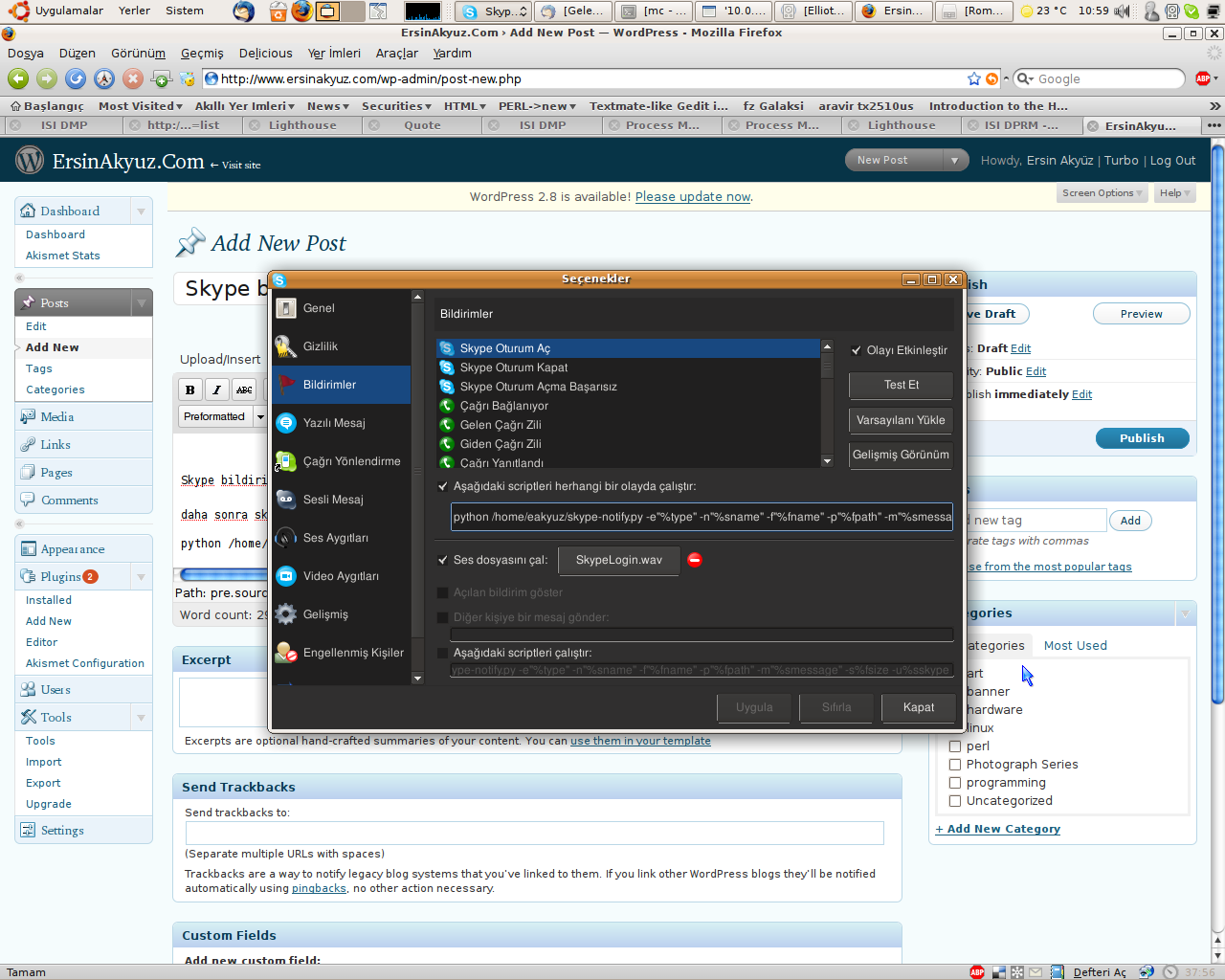Collapse the Posts menu section

pos(141,303)
